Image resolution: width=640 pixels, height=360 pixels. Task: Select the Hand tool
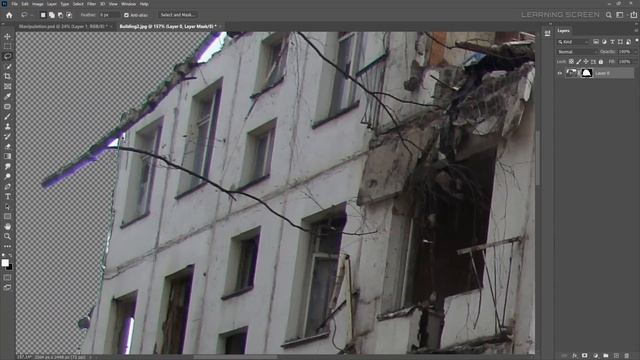tap(7, 226)
